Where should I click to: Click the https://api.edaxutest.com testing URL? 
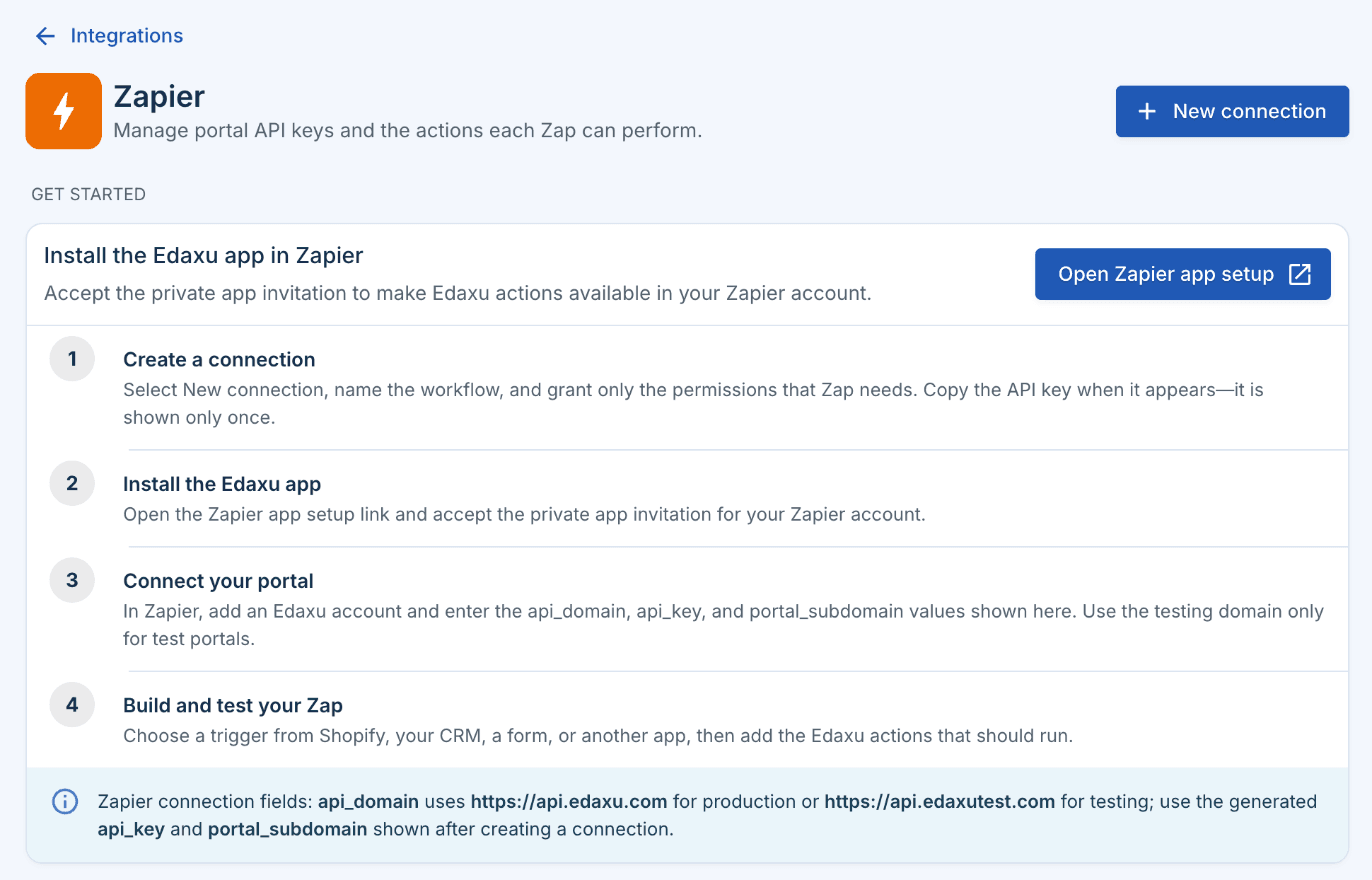(939, 801)
